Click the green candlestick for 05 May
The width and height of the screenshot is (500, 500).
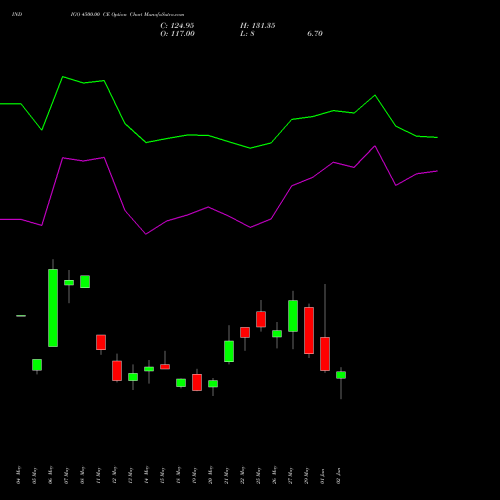click(x=37, y=365)
